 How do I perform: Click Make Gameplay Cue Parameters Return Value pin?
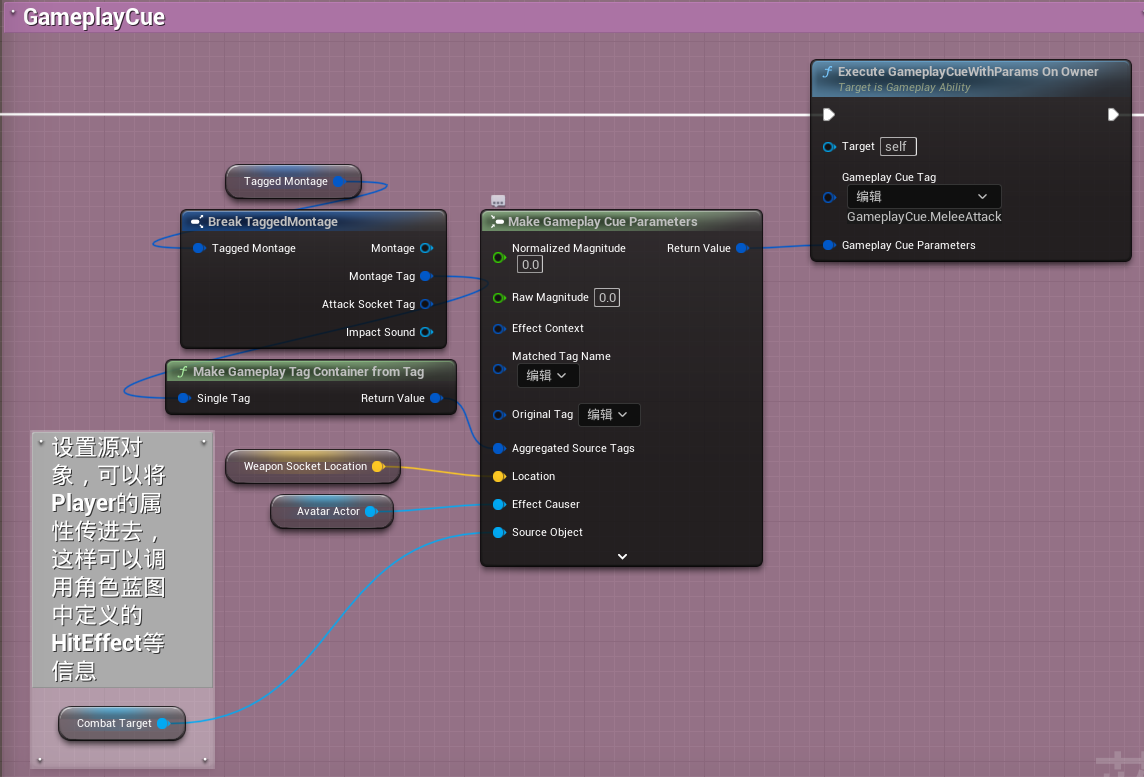742,248
